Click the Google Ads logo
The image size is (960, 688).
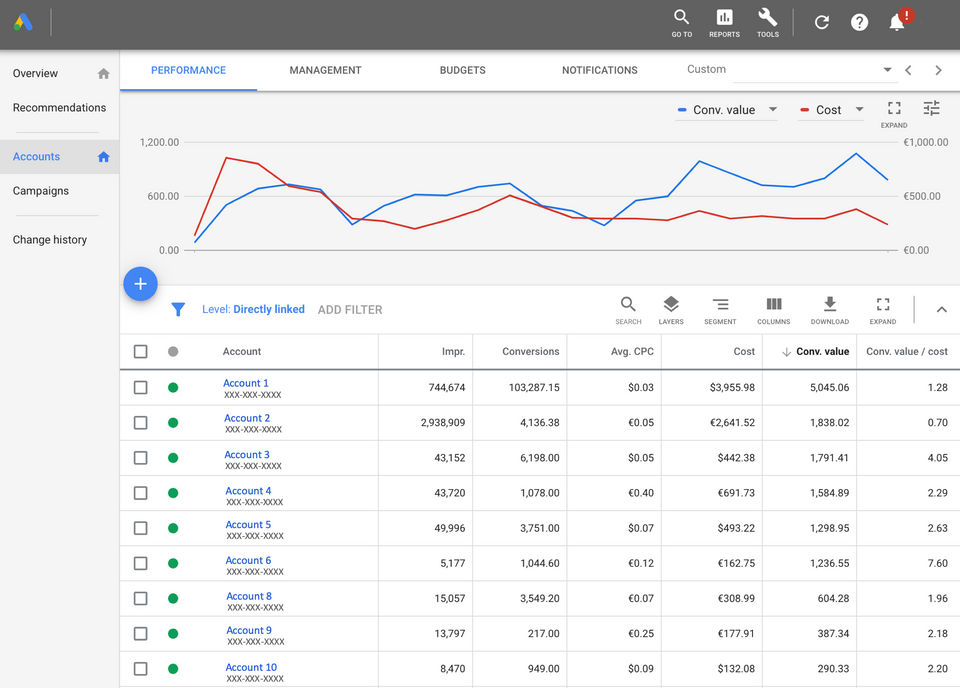click(23, 23)
